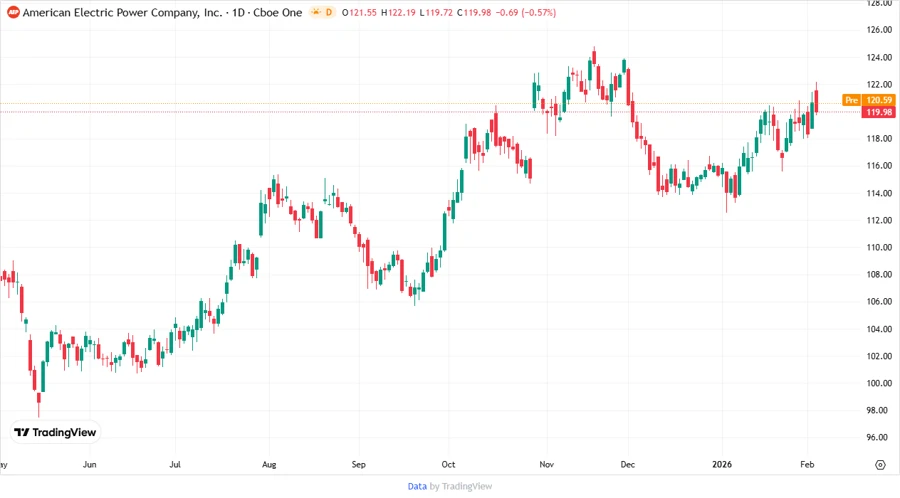This screenshot has height=498, width=900.
Task: Select the 120.59 pre-market price tag
Action: point(879,100)
